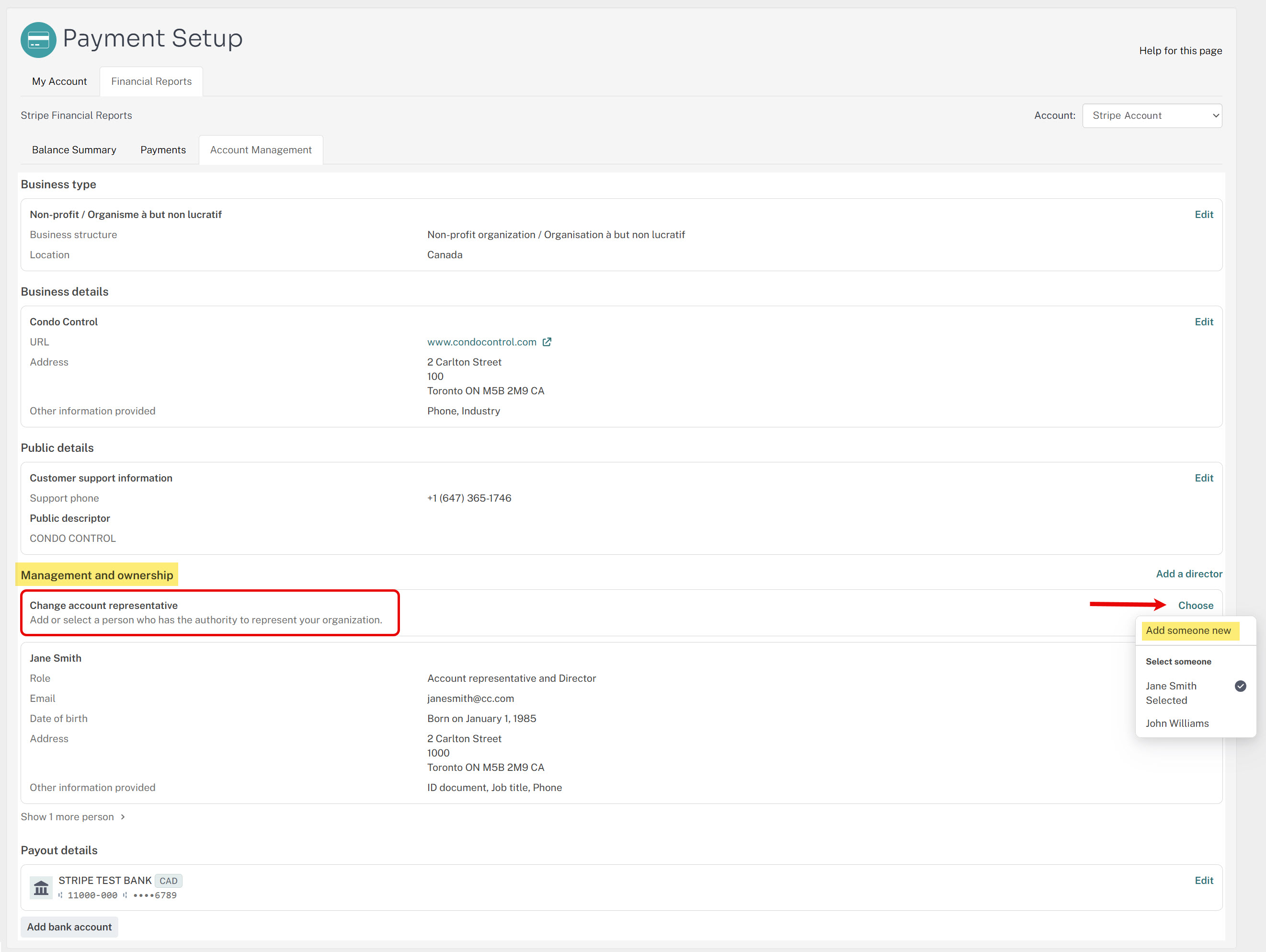This screenshot has width=1266, height=952.
Task: Click Phone, Industry information text
Action: point(464,411)
